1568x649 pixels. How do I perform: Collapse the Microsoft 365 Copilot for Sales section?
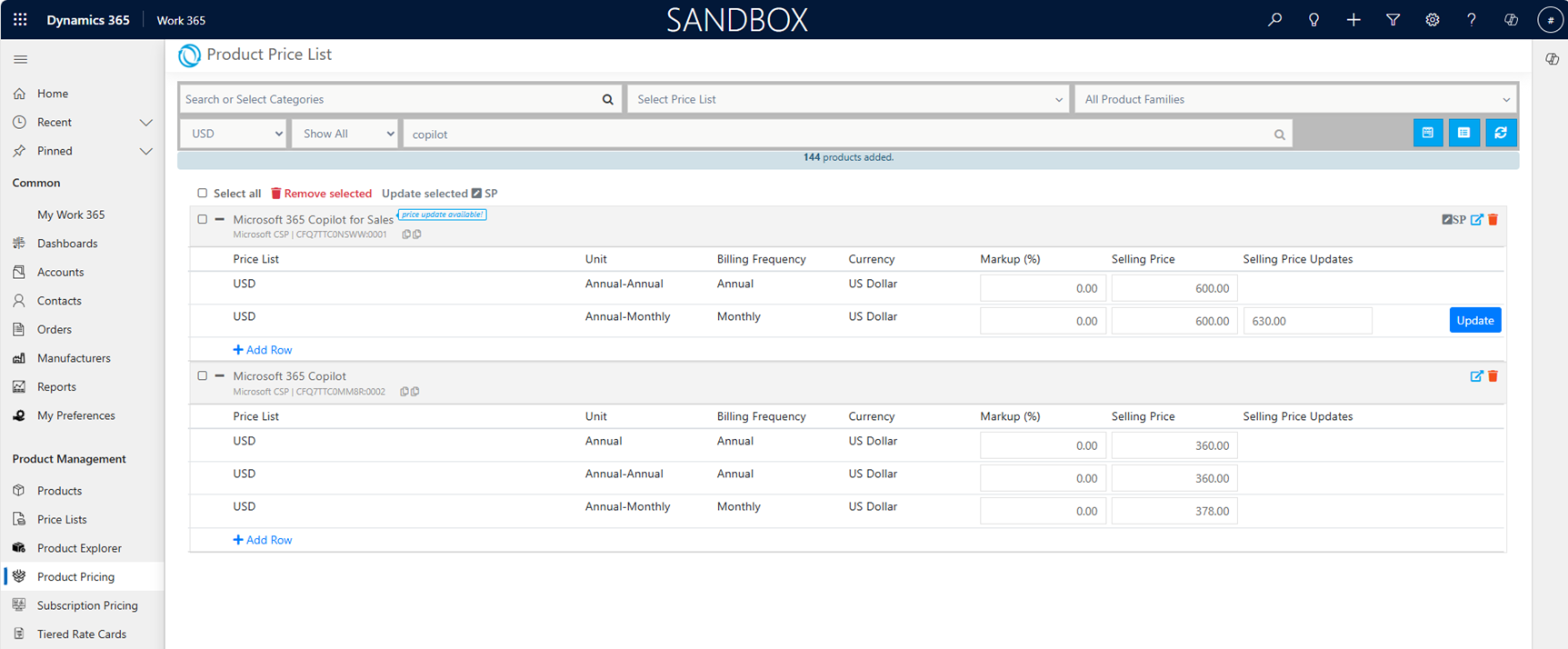220,219
